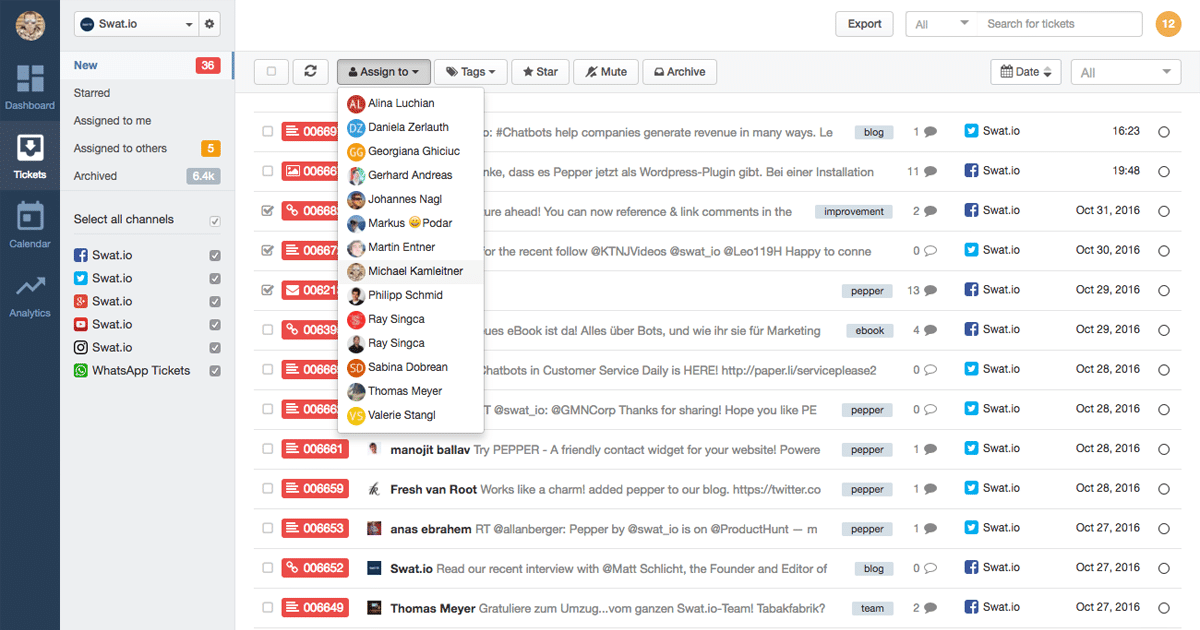
Task: Assign to Gerhard Andreas
Action: click(411, 175)
